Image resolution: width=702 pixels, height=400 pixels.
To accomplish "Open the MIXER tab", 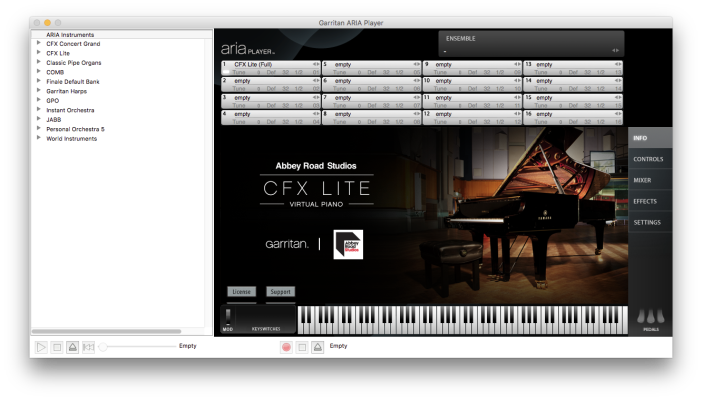I will tap(650, 180).
